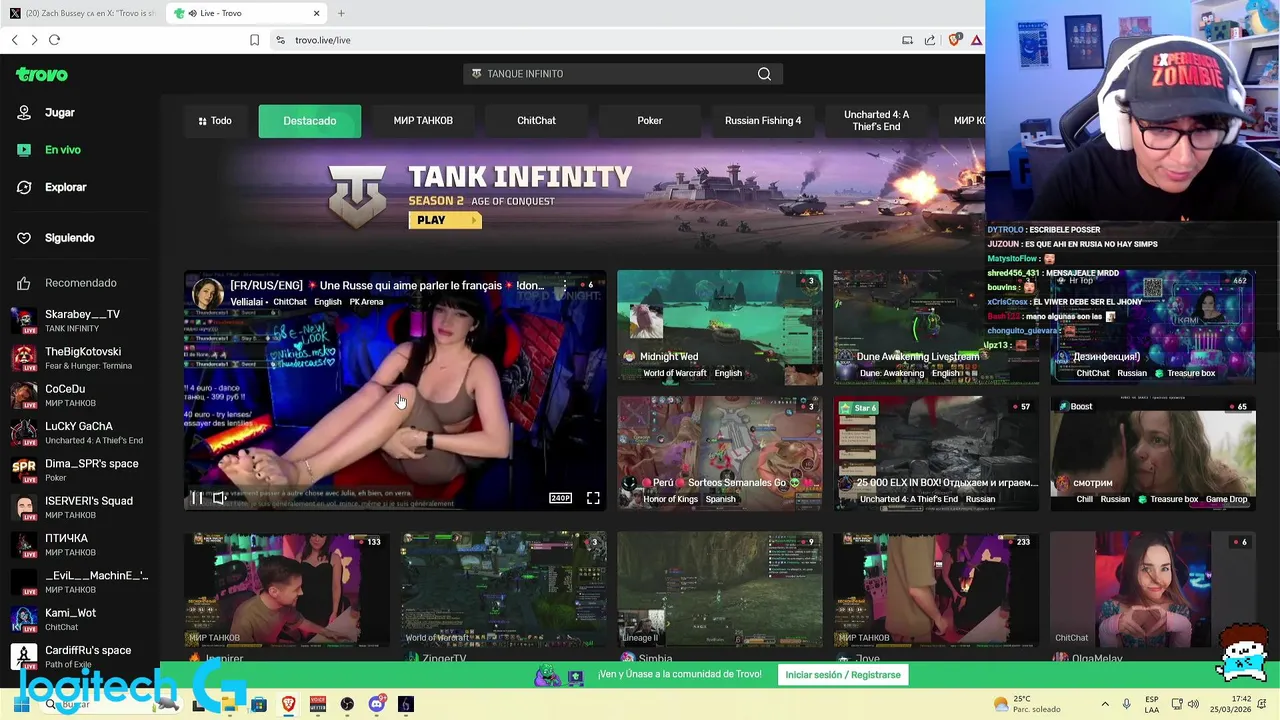Select the Russian Fishing 4 tab
This screenshot has height=720, width=1280.
pos(763,121)
